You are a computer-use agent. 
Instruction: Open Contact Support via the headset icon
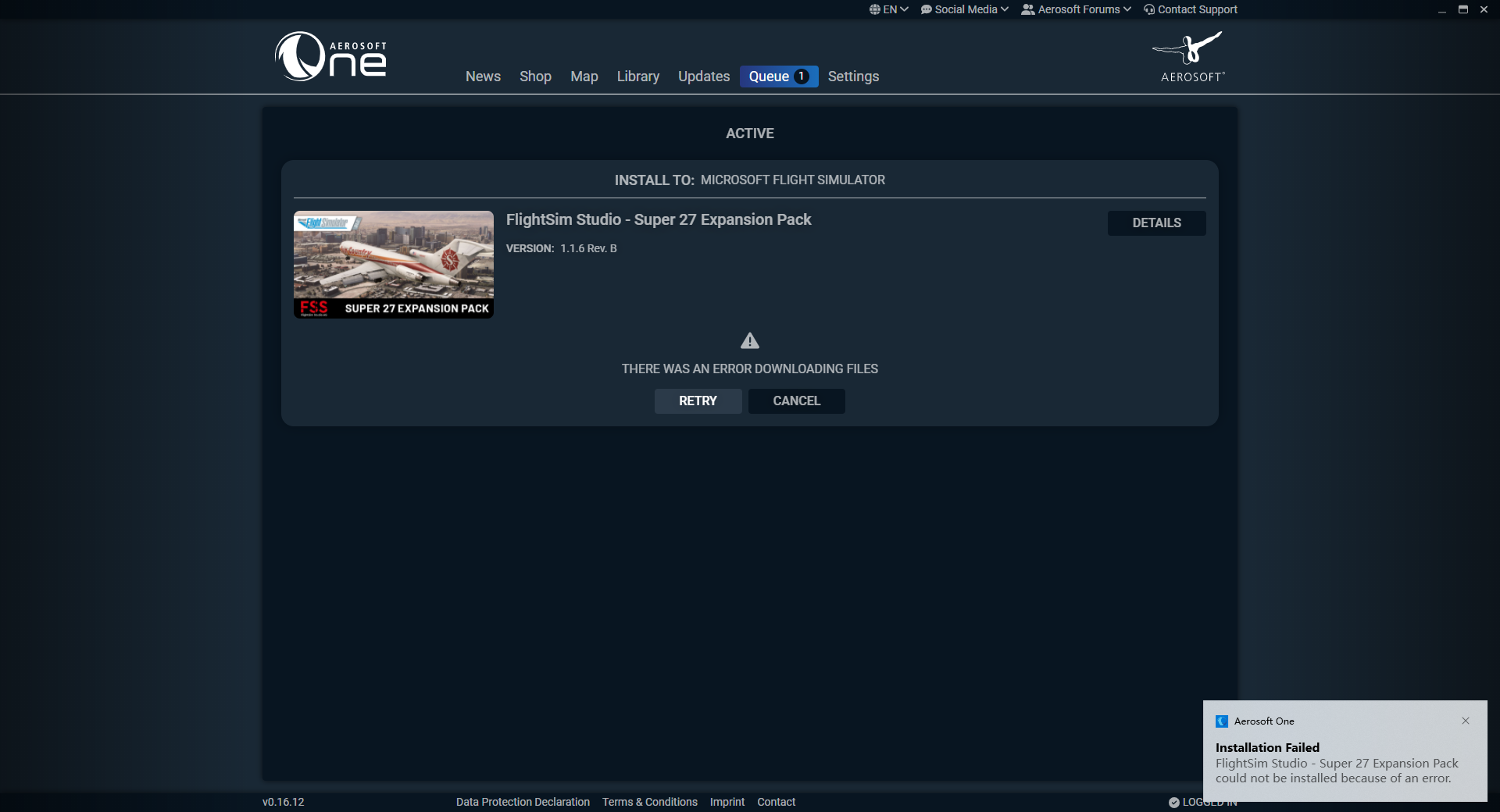pos(1148,9)
